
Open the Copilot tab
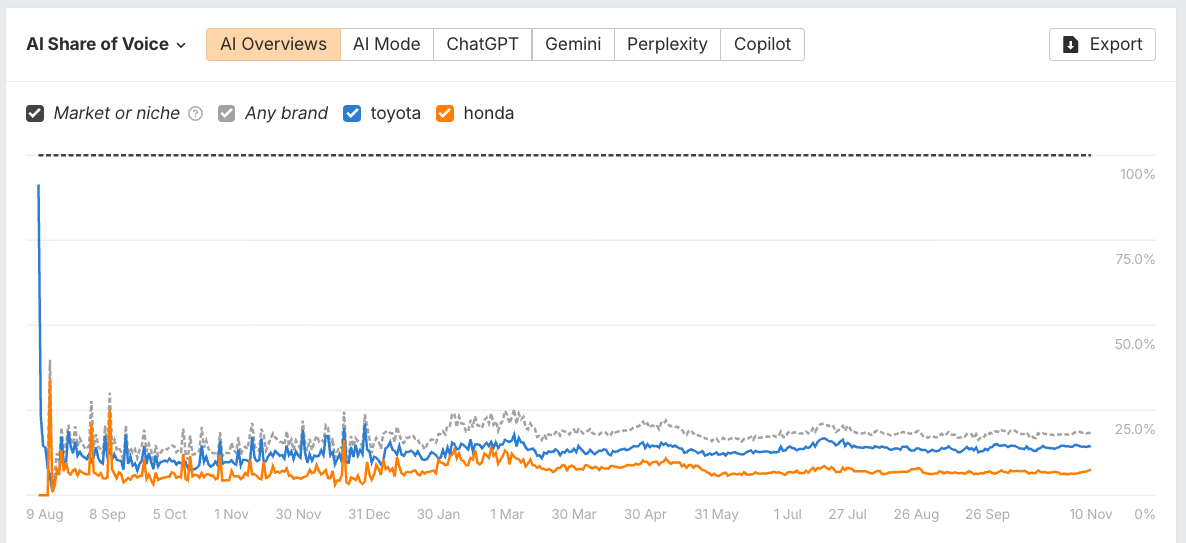762,44
